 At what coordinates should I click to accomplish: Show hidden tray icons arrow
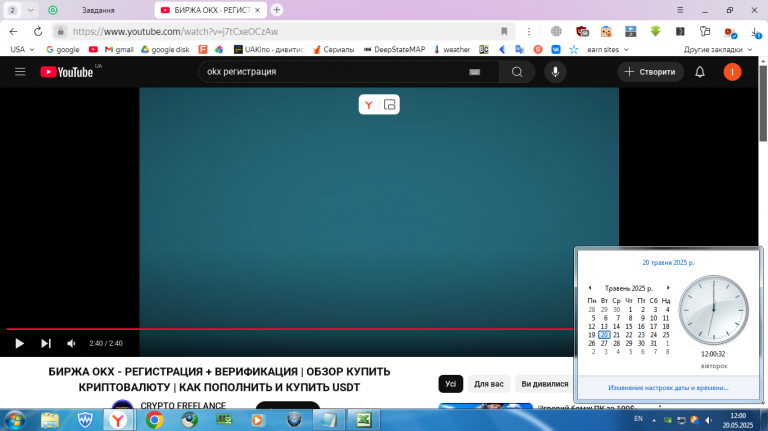click(x=654, y=420)
